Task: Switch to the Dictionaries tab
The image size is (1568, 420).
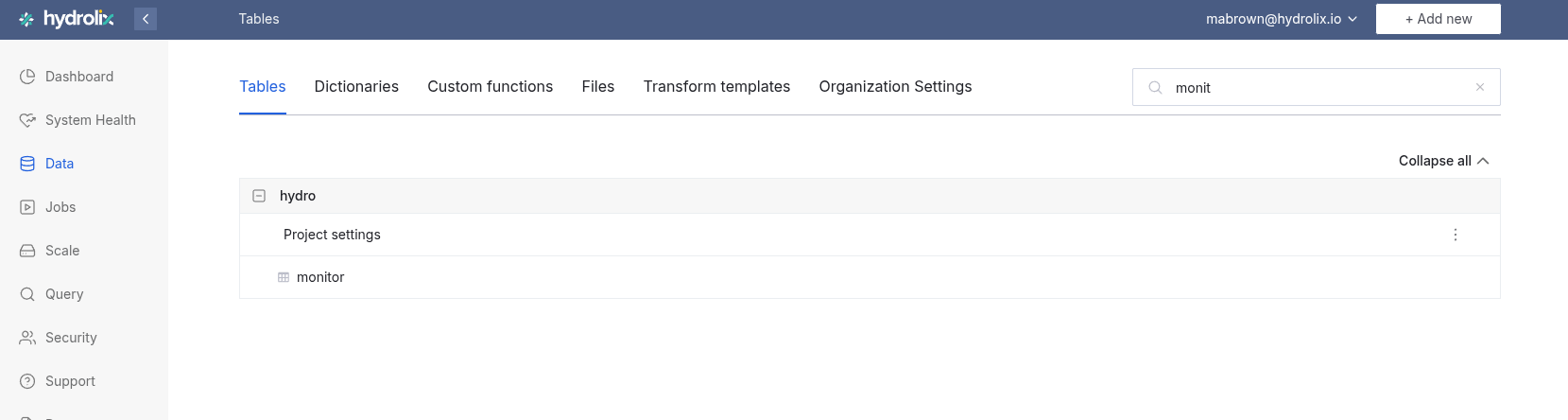Action: pos(356,87)
